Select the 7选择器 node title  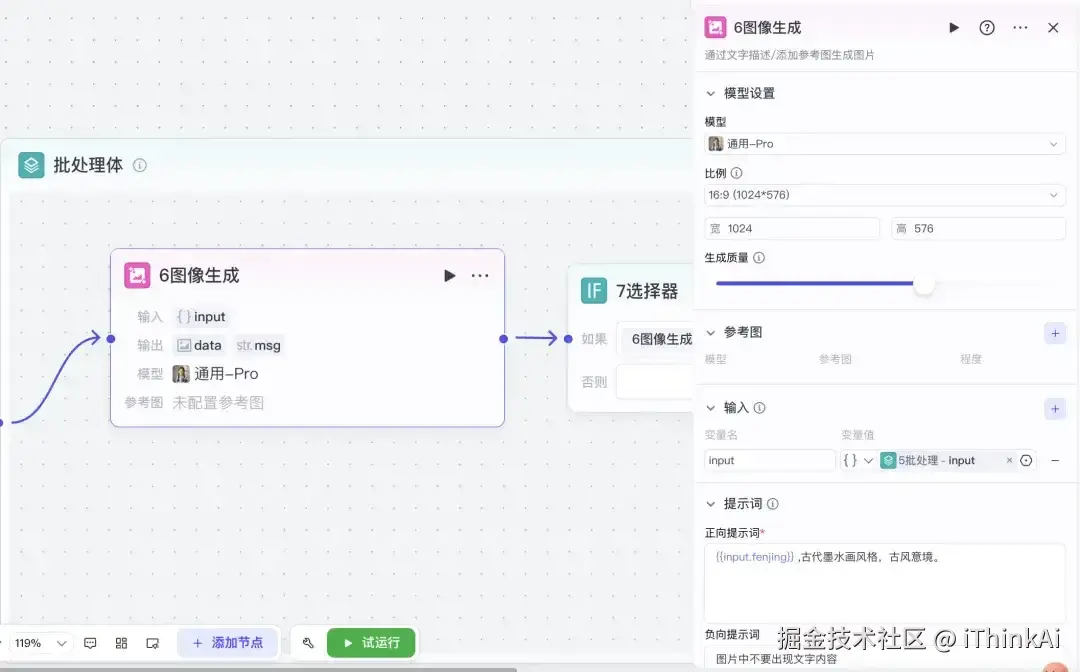click(x=647, y=291)
